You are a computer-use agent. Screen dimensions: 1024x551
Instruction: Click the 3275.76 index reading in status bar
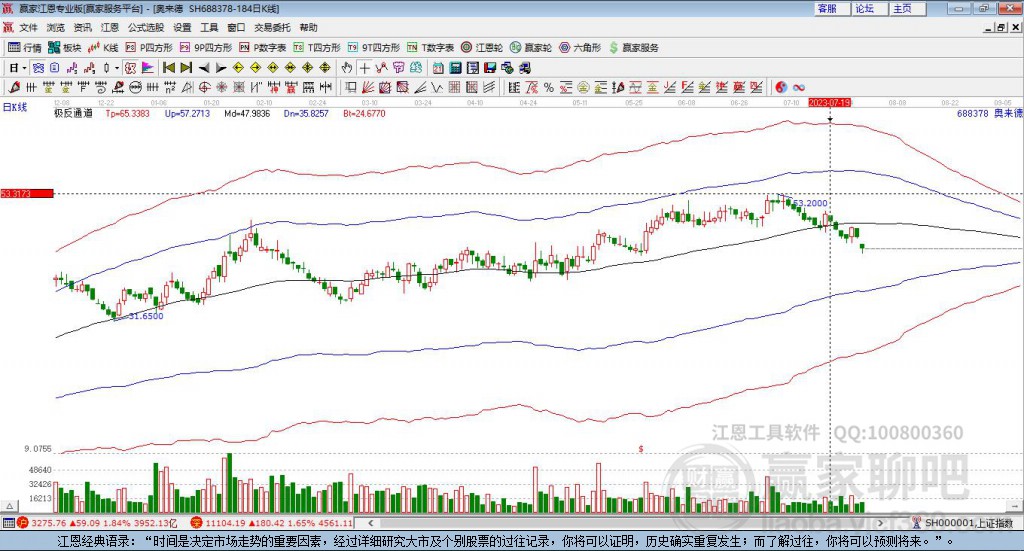pos(48,523)
